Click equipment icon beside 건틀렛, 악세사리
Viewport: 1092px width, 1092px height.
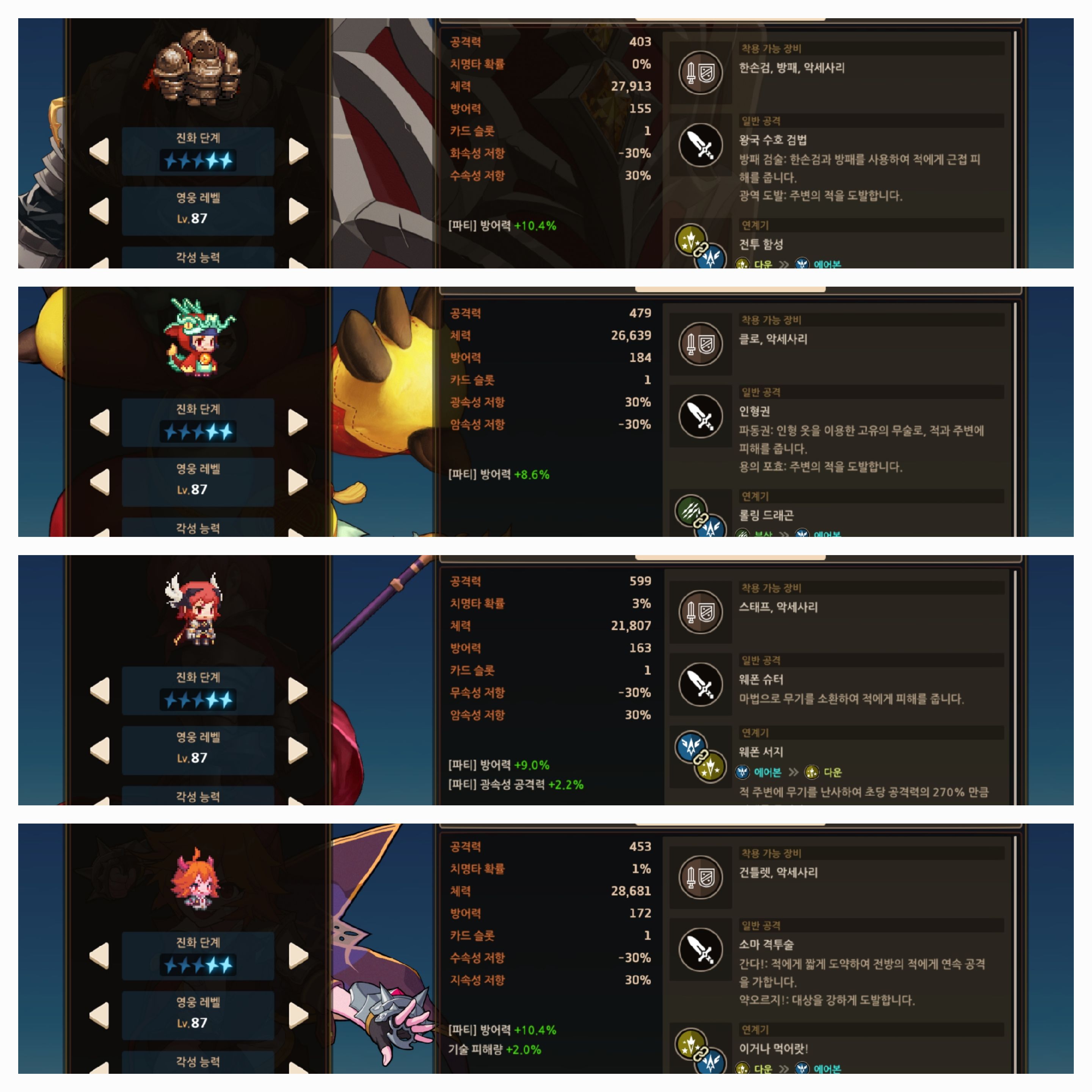(700, 877)
